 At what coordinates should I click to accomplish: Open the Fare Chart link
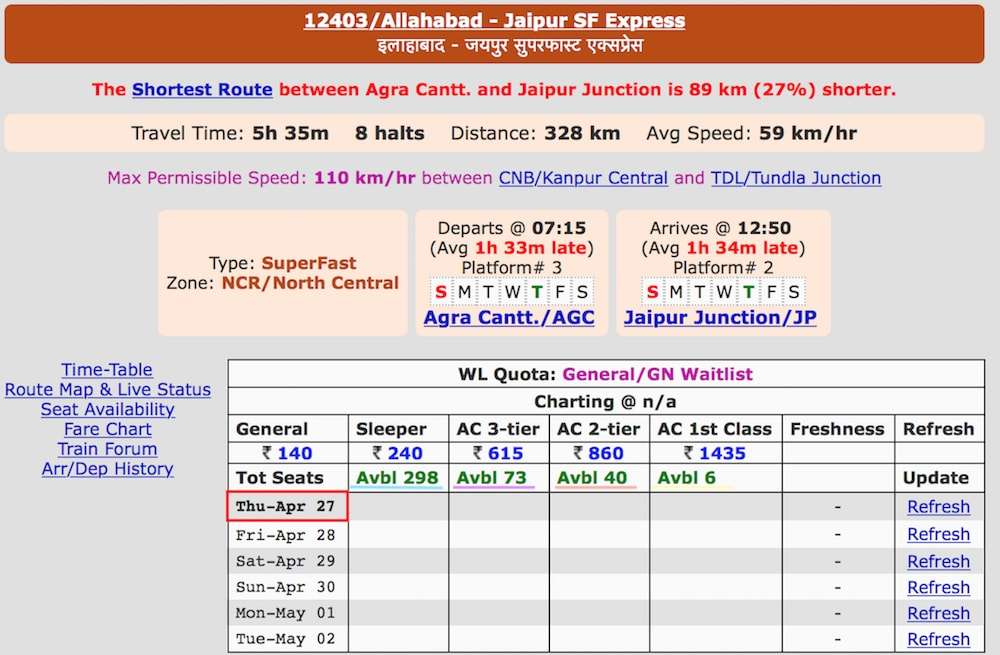click(108, 429)
